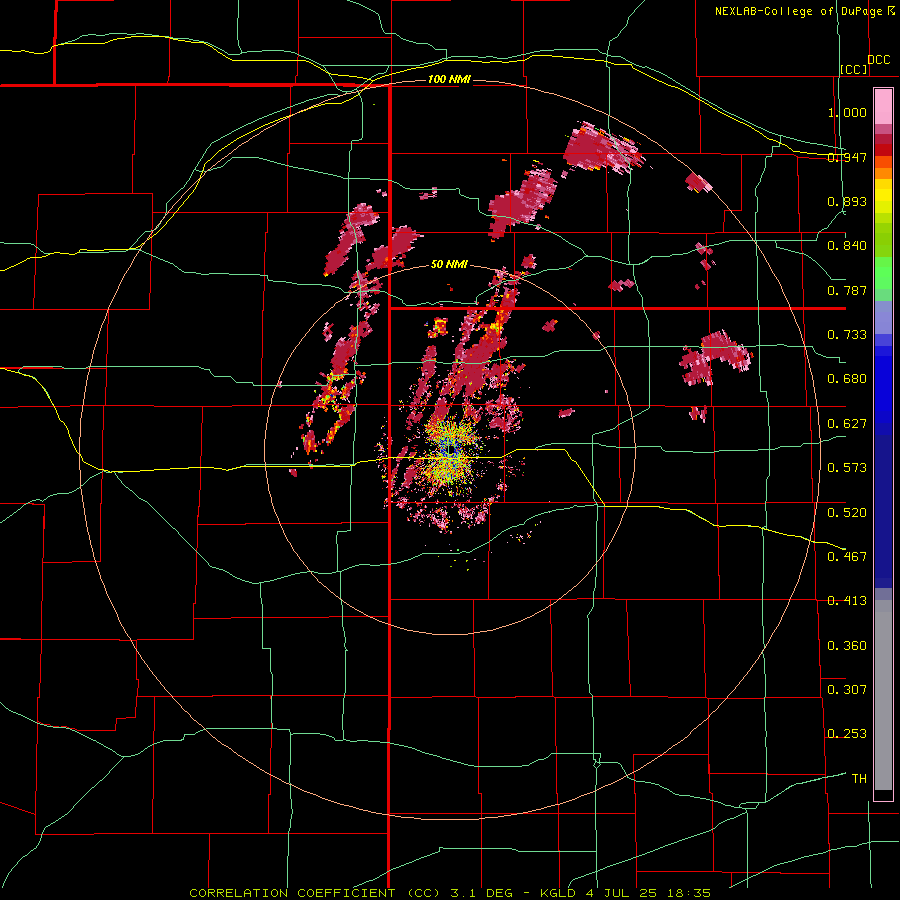Click the [CC] product label
The image size is (900, 900).
(x=853, y=69)
